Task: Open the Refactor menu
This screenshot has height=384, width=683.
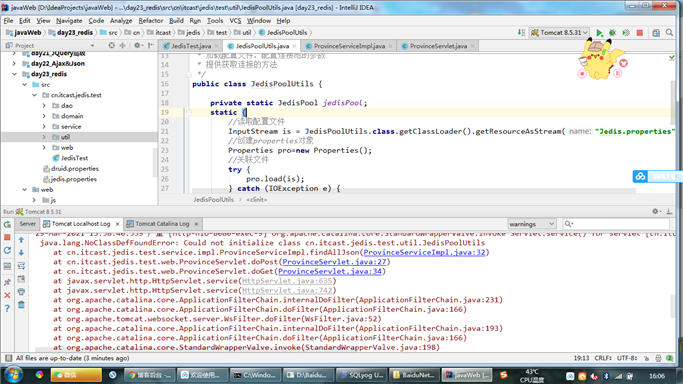Action: pos(150,20)
